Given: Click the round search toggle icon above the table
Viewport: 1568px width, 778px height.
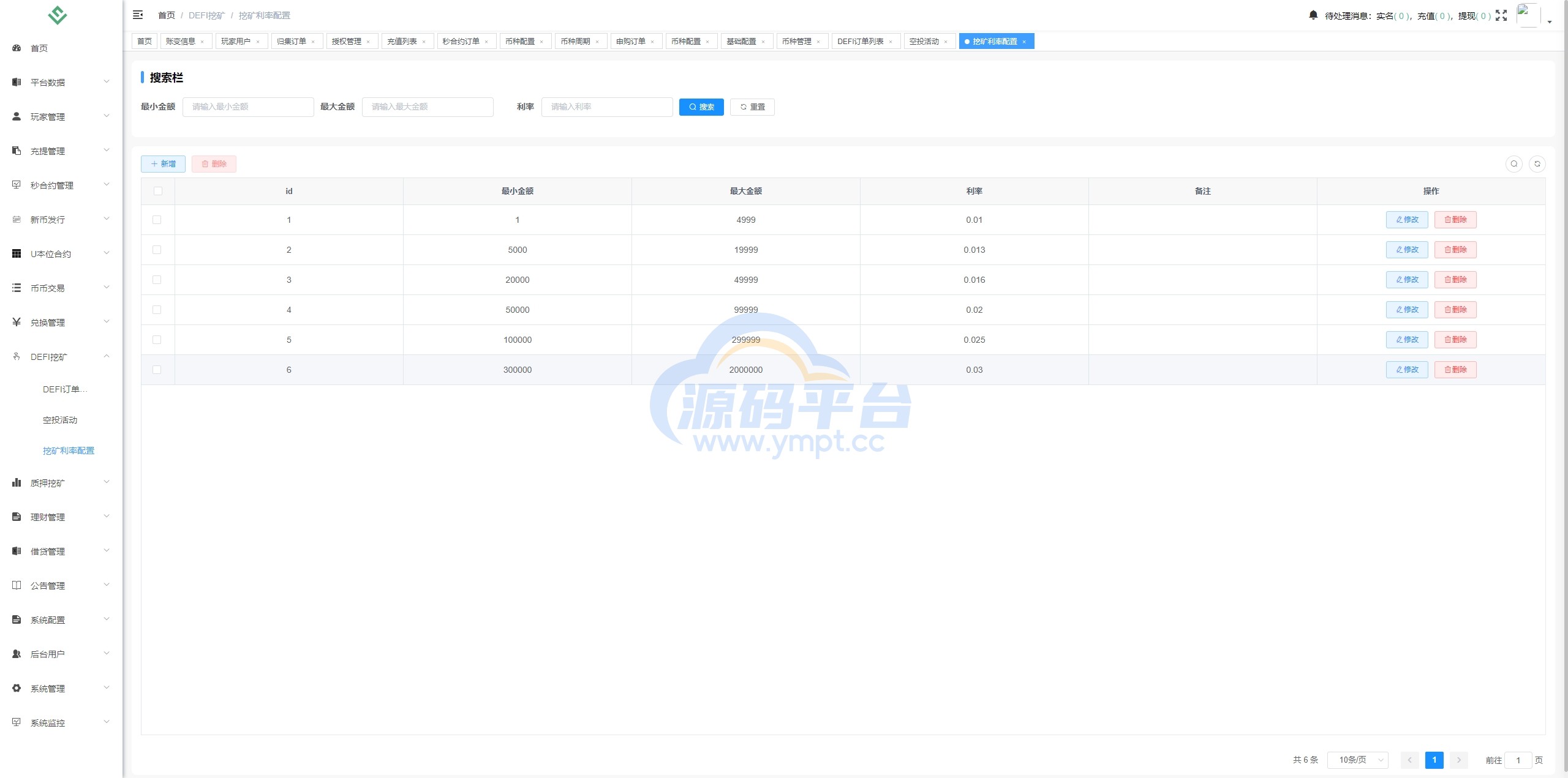Looking at the screenshot, I should (1514, 163).
